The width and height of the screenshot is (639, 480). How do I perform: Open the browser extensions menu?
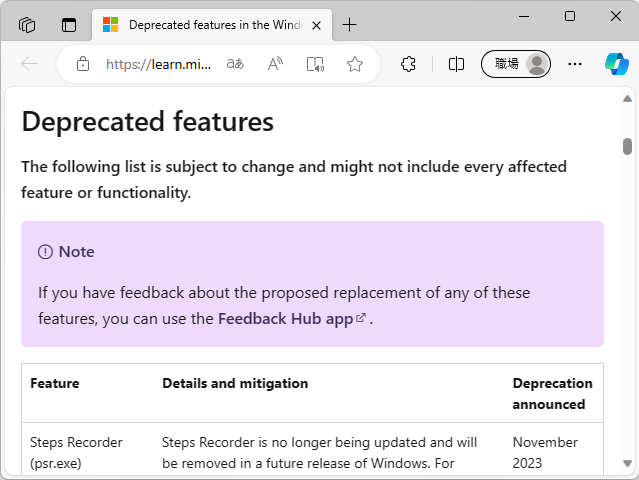[x=408, y=64]
